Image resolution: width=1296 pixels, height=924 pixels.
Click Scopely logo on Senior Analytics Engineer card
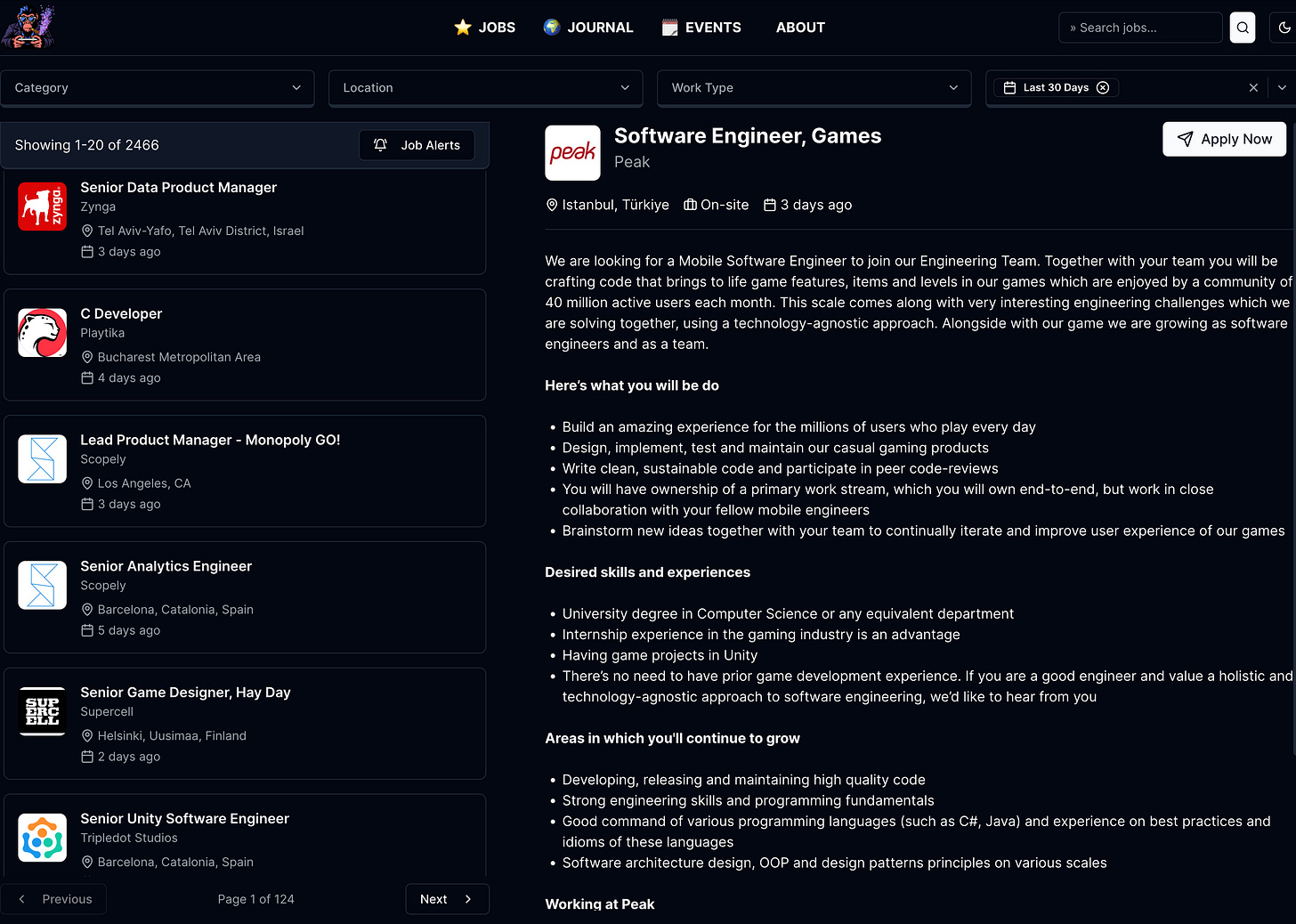43,585
